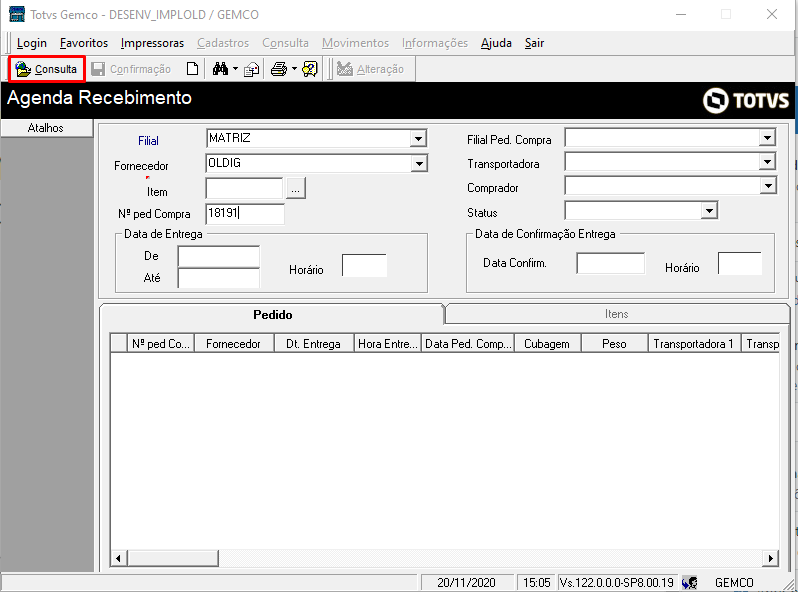Click the blank new document icon
798x592 pixels.
[x=192, y=69]
